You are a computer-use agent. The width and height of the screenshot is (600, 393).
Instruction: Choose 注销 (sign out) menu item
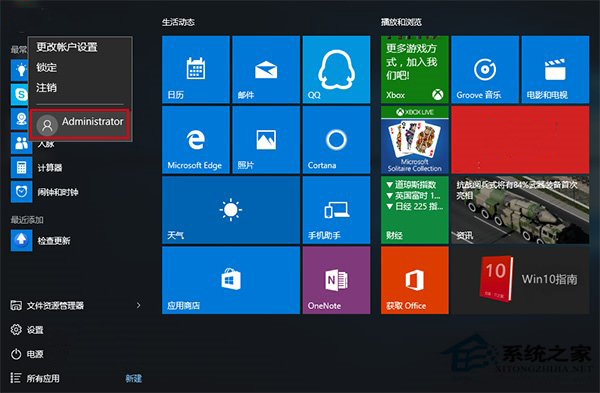point(46,88)
